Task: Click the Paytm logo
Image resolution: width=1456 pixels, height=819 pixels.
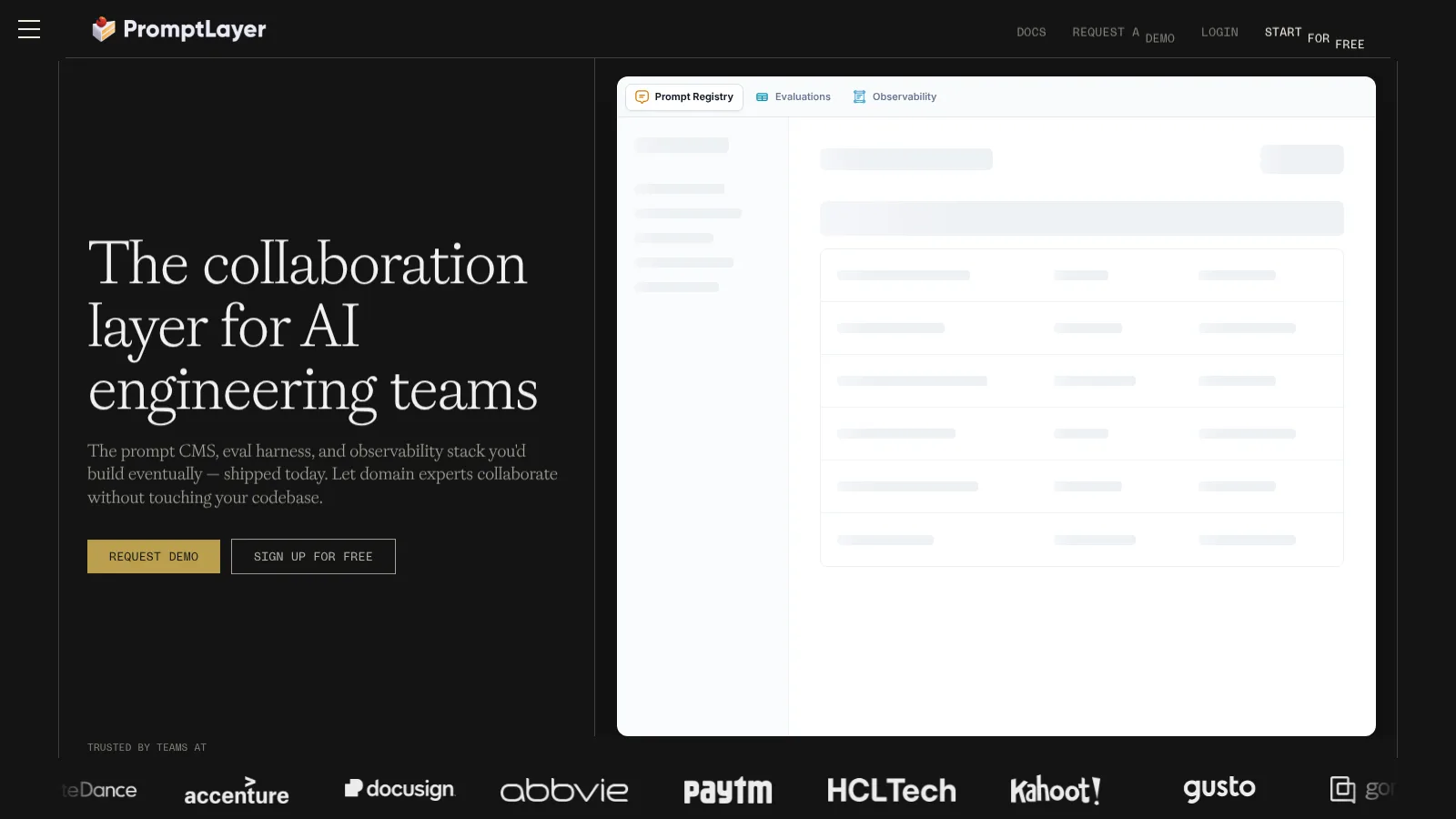Action: click(x=728, y=791)
